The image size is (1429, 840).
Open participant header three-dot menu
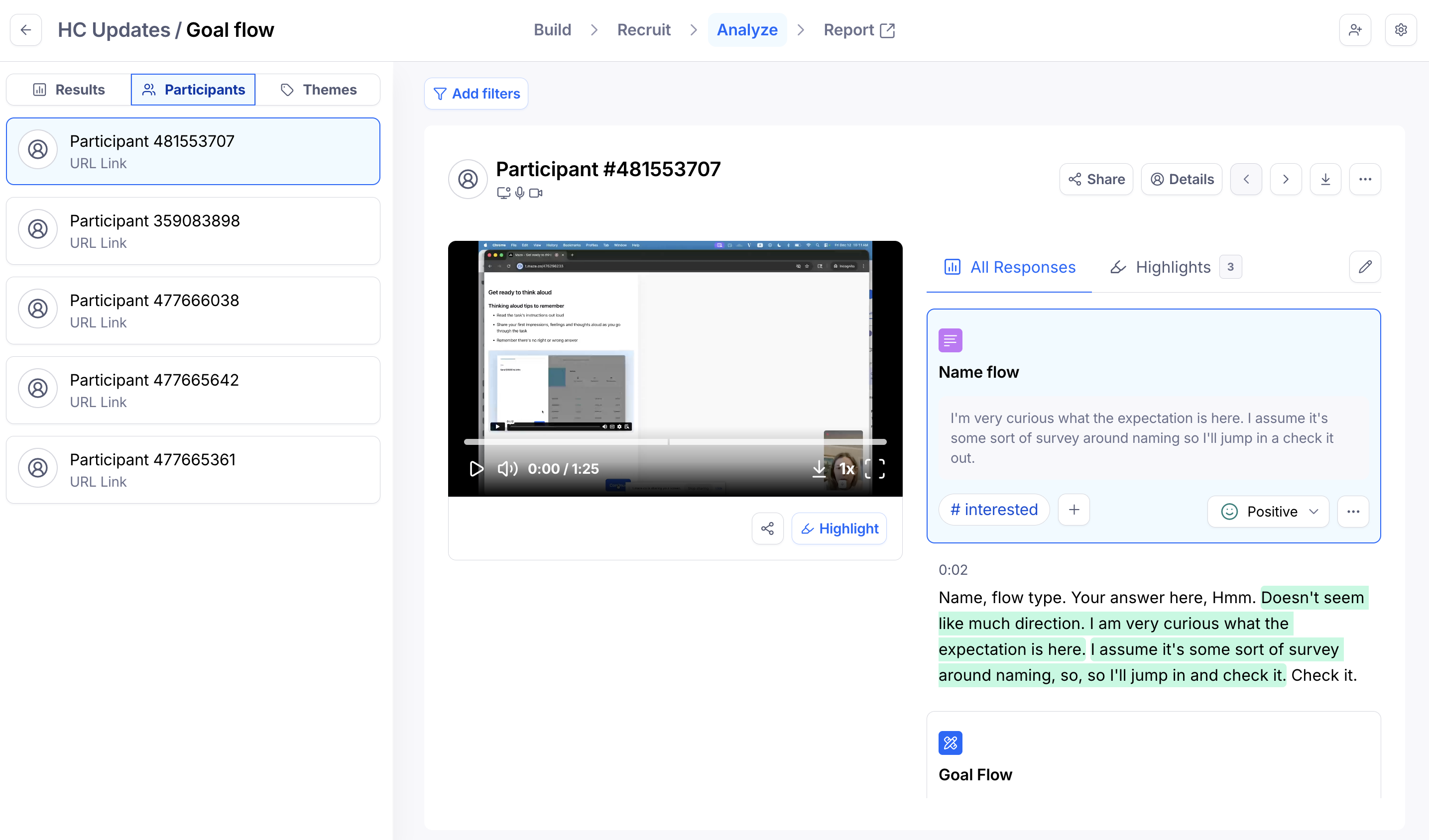click(x=1365, y=179)
